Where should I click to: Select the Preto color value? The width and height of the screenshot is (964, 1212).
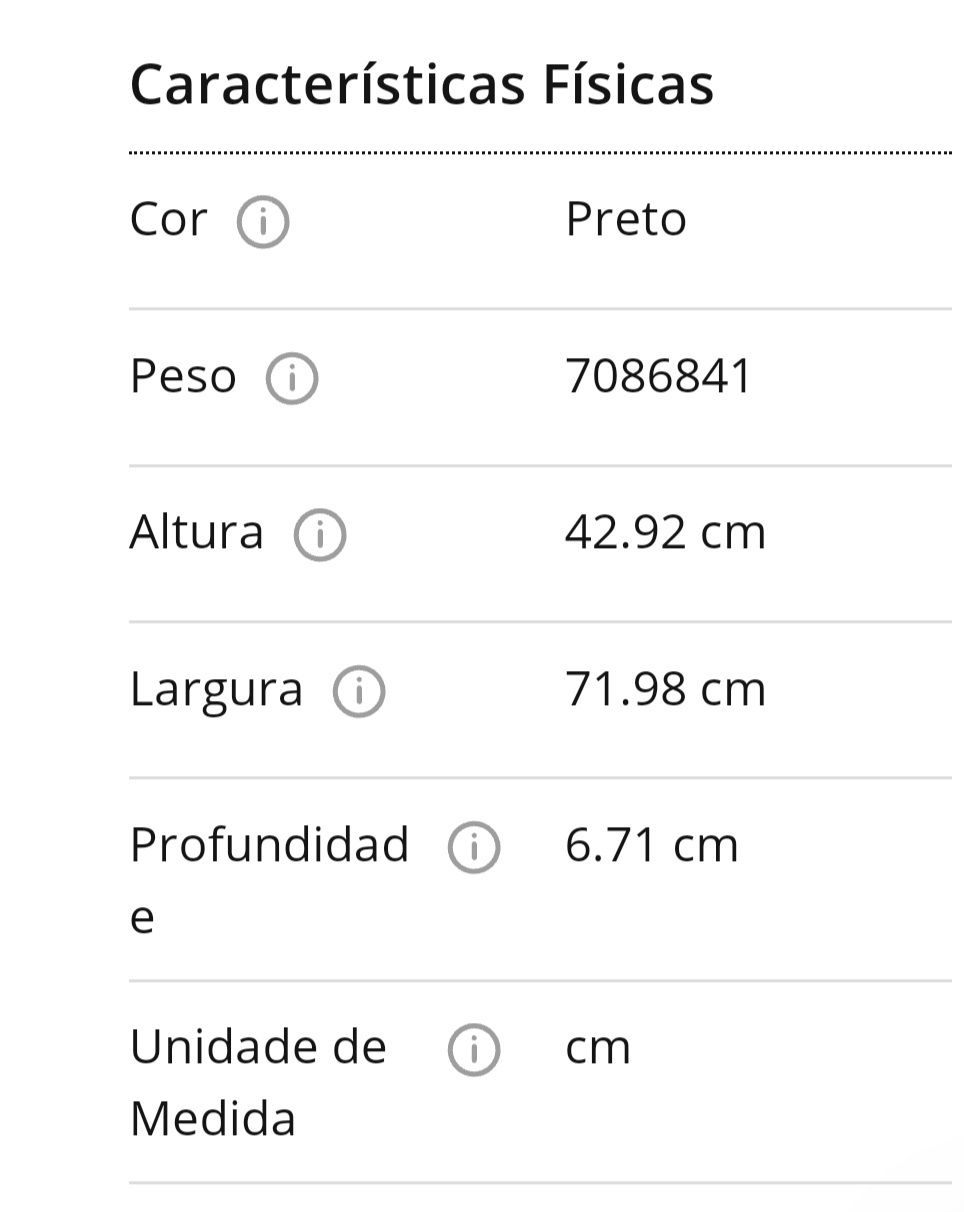[x=626, y=219]
